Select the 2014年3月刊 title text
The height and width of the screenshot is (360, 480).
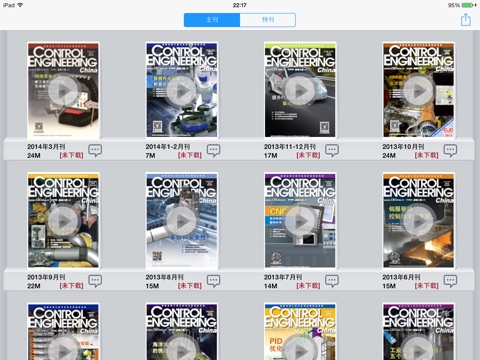pyautogui.click(x=46, y=147)
